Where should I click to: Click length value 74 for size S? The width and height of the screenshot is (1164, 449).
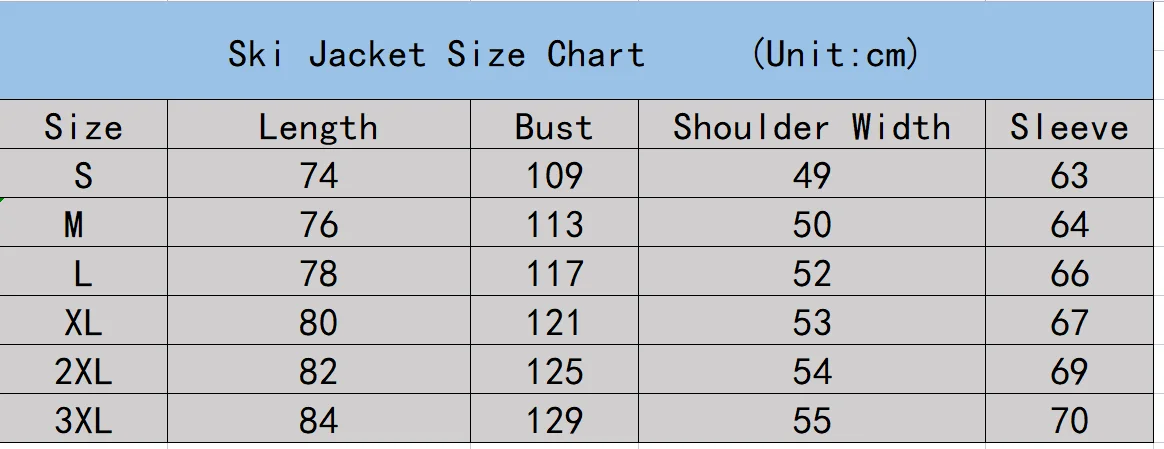click(318, 176)
